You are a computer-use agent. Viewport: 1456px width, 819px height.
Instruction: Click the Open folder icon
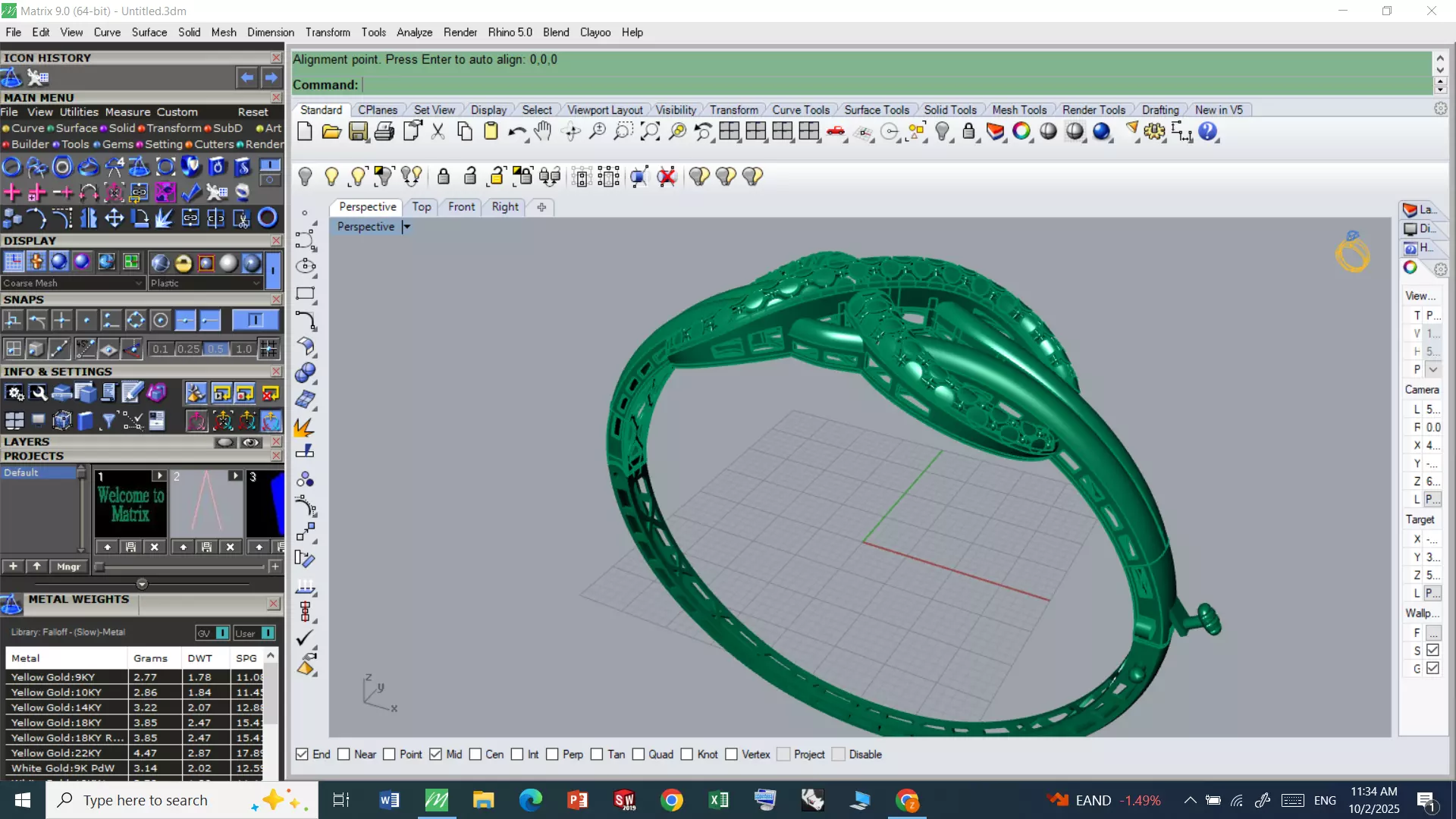coord(331,132)
